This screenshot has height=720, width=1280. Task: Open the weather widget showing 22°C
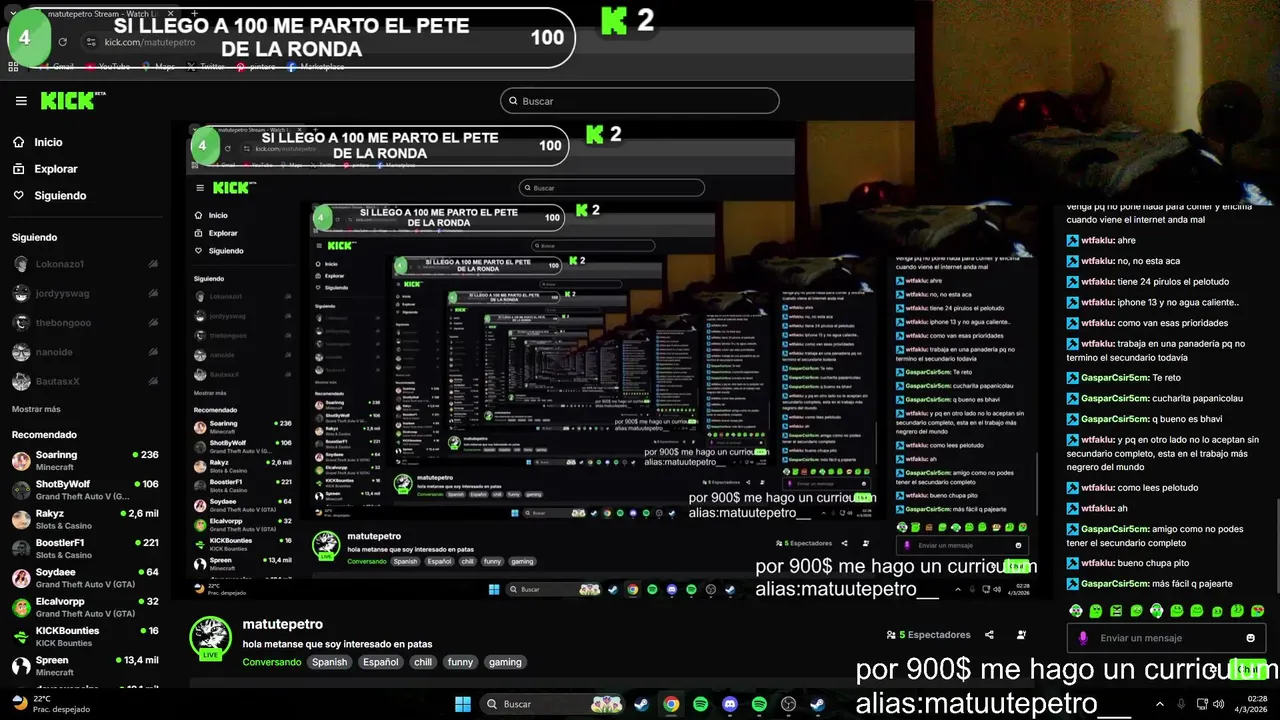click(x=50, y=704)
